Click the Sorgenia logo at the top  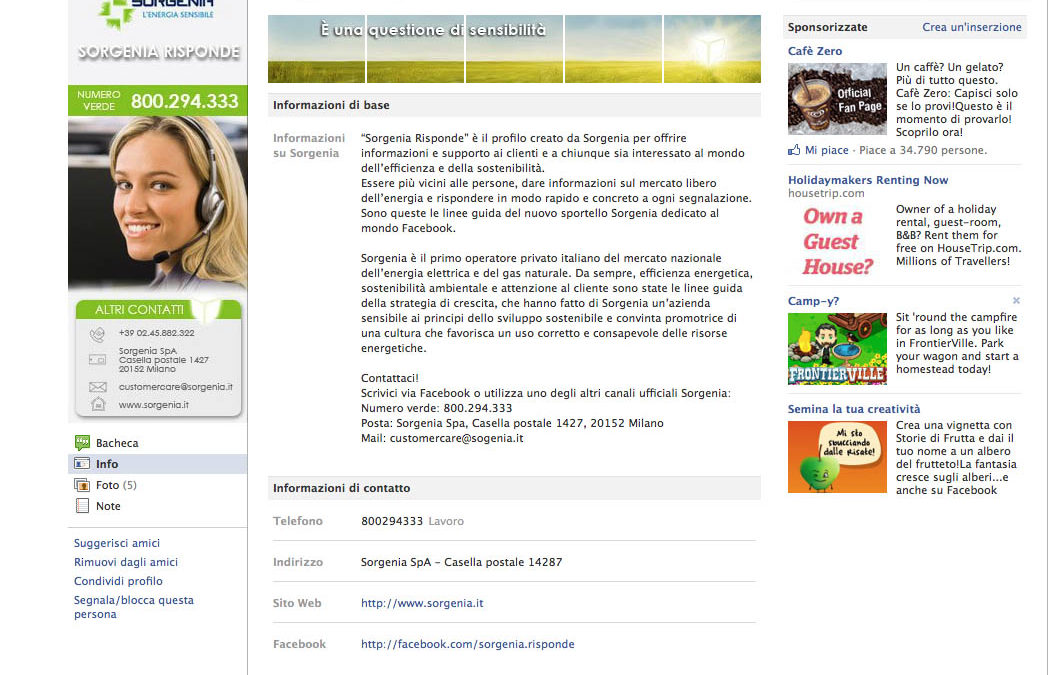(x=157, y=14)
